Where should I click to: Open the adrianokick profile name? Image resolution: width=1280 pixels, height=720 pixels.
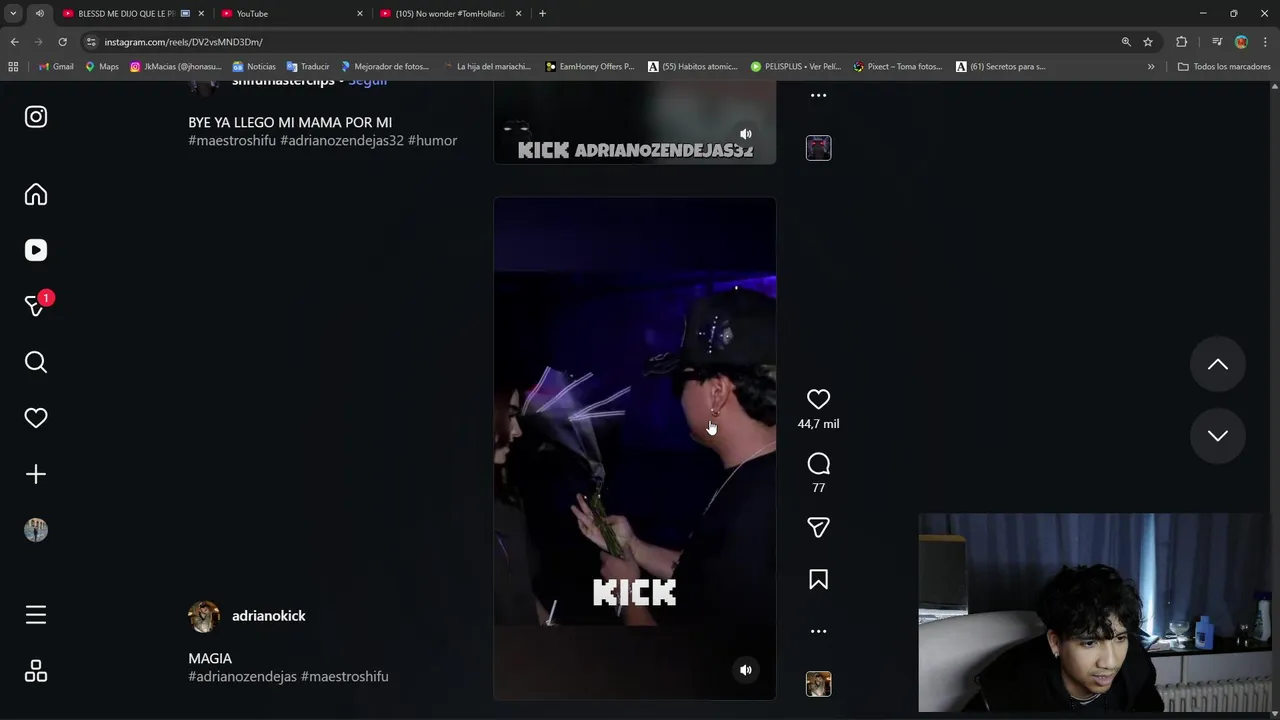(269, 616)
